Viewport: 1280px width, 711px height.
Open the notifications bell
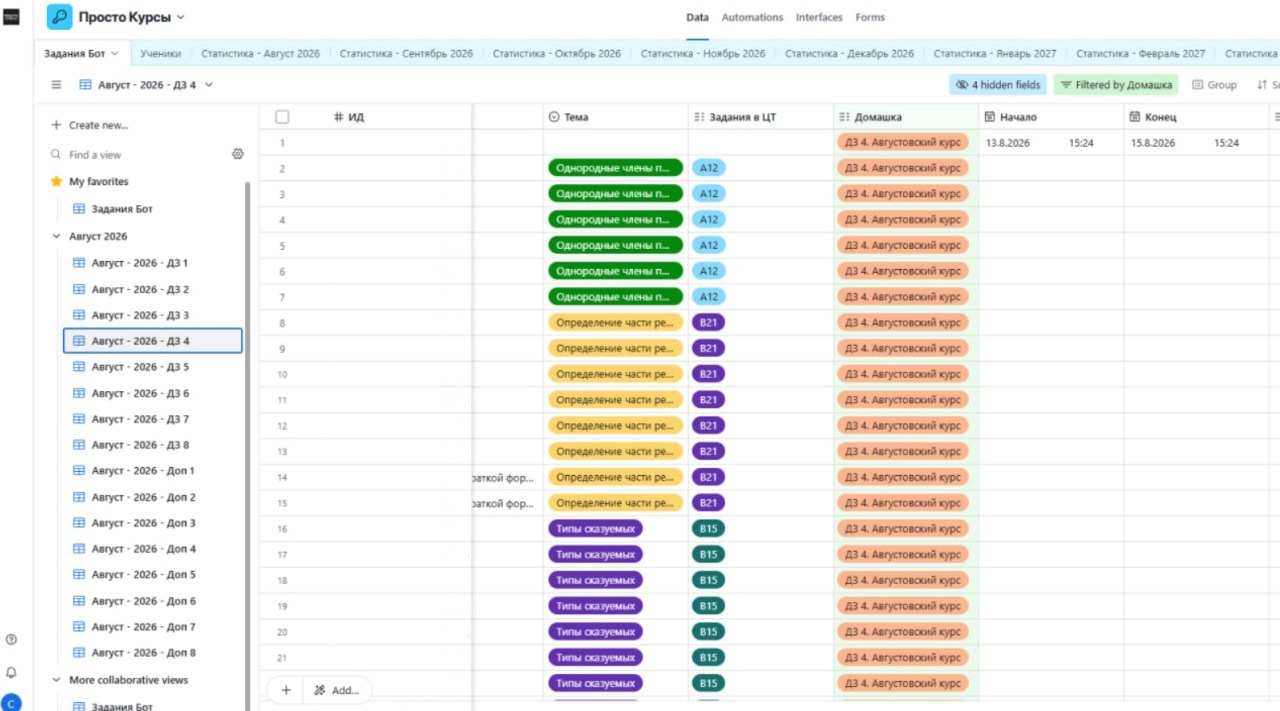tap(11, 673)
